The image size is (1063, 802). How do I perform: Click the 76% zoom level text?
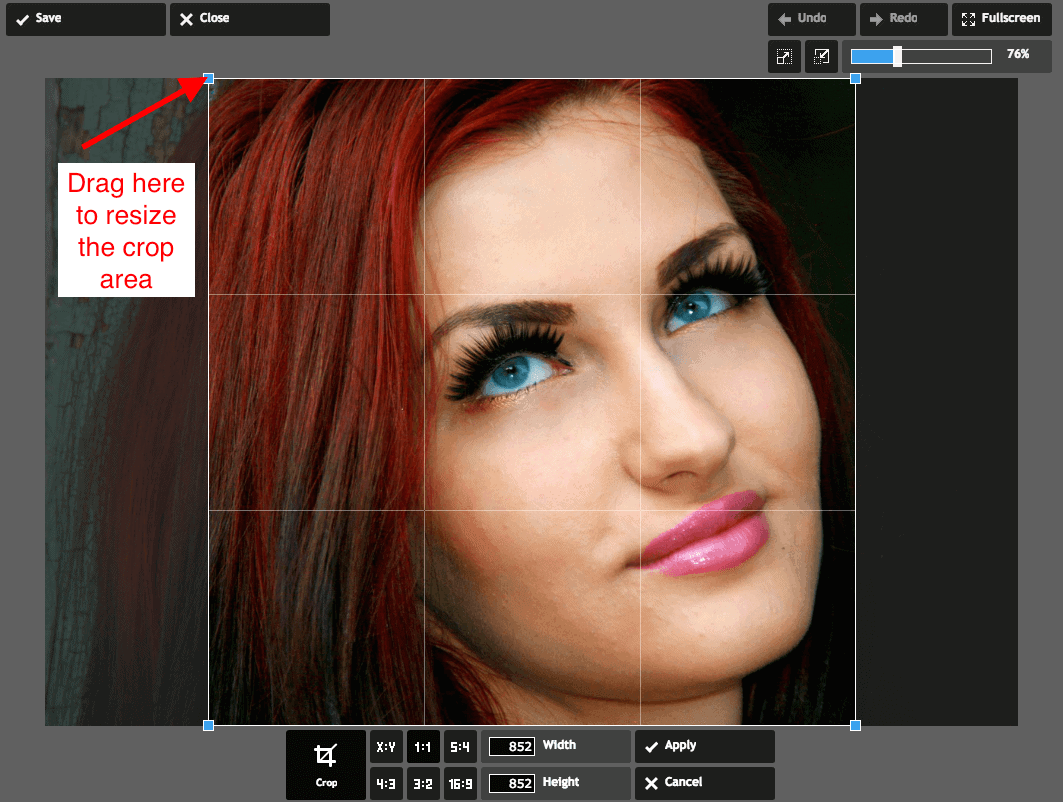coord(1018,54)
